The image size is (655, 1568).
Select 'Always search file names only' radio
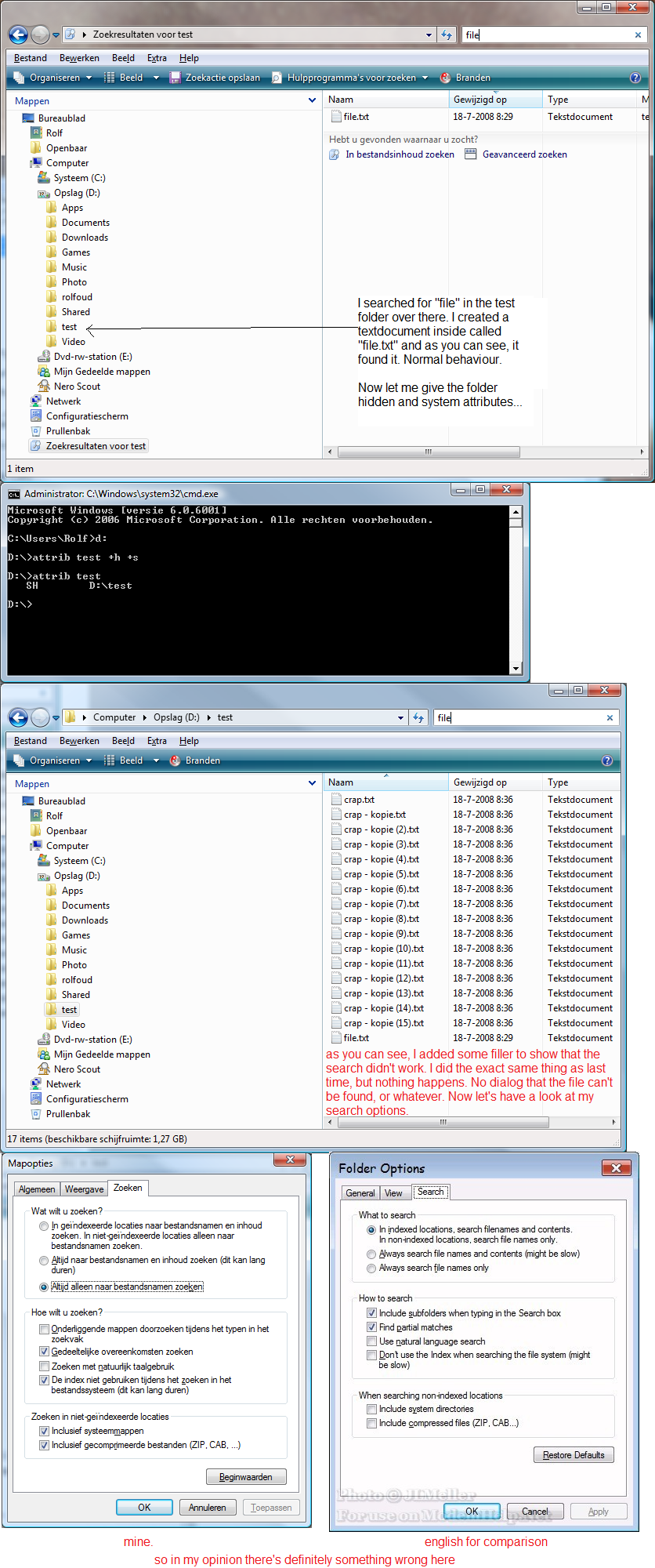click(x=371, y=1269)
